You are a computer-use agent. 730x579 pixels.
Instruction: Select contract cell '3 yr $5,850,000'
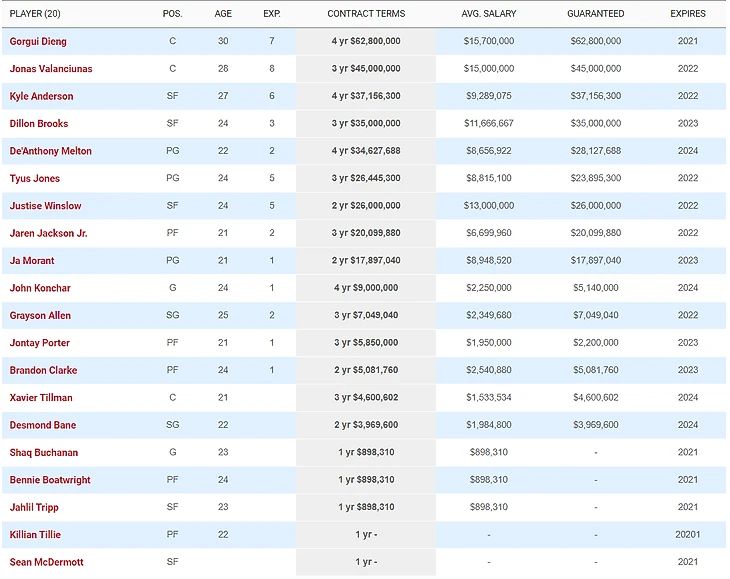(x=366, y=343)
